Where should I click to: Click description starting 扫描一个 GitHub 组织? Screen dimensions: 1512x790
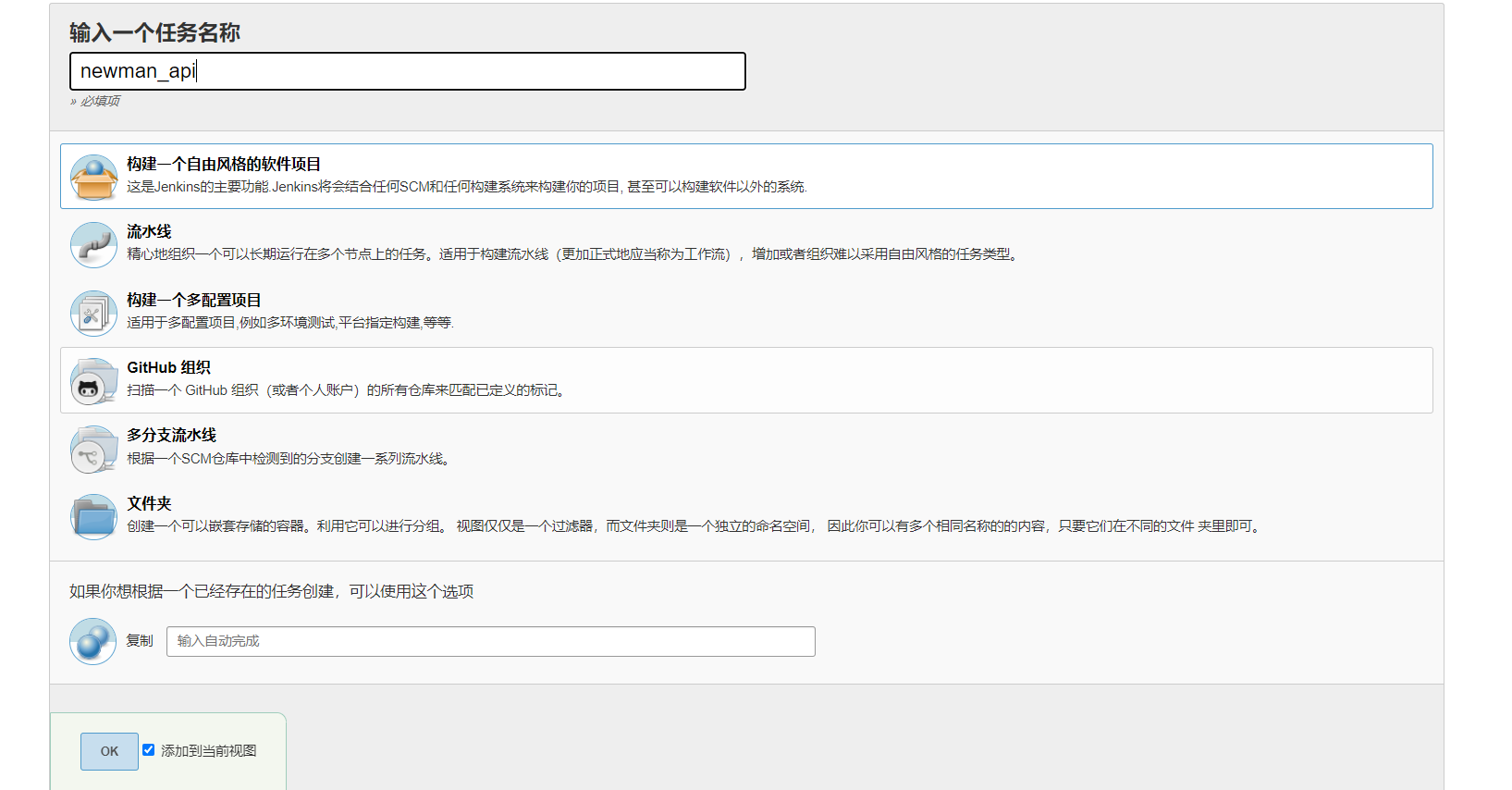[x=348, y=390]
